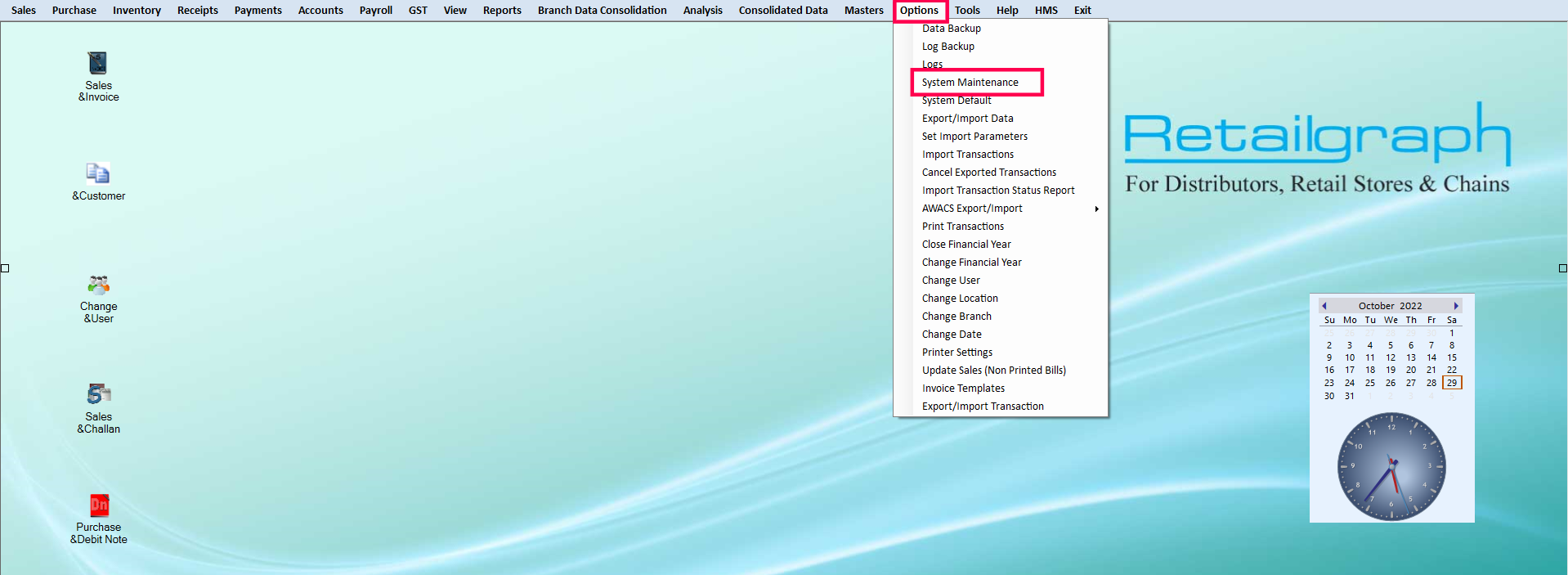Open the Purchase menu
Image resolution: width=1568 pixels, height=575 pixels.
74,11
